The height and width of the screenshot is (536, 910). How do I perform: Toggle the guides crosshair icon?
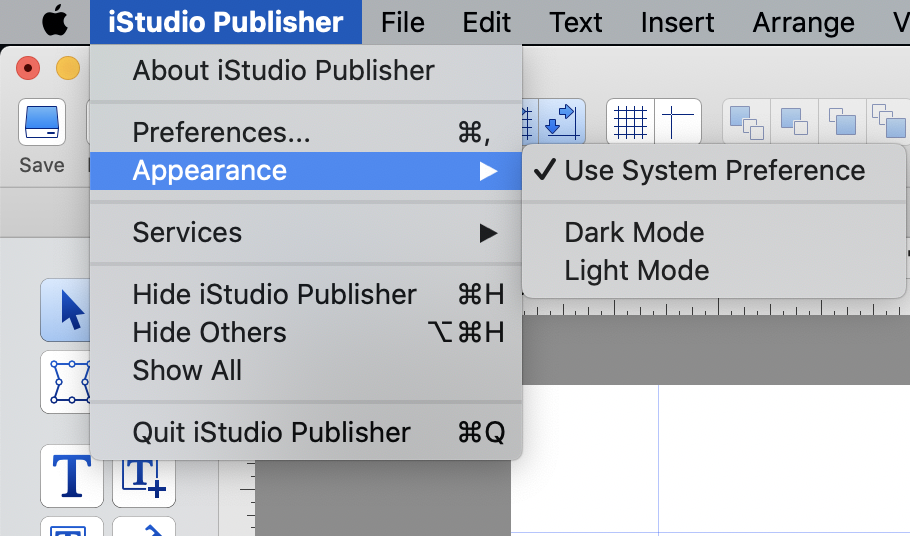(678, 121)
